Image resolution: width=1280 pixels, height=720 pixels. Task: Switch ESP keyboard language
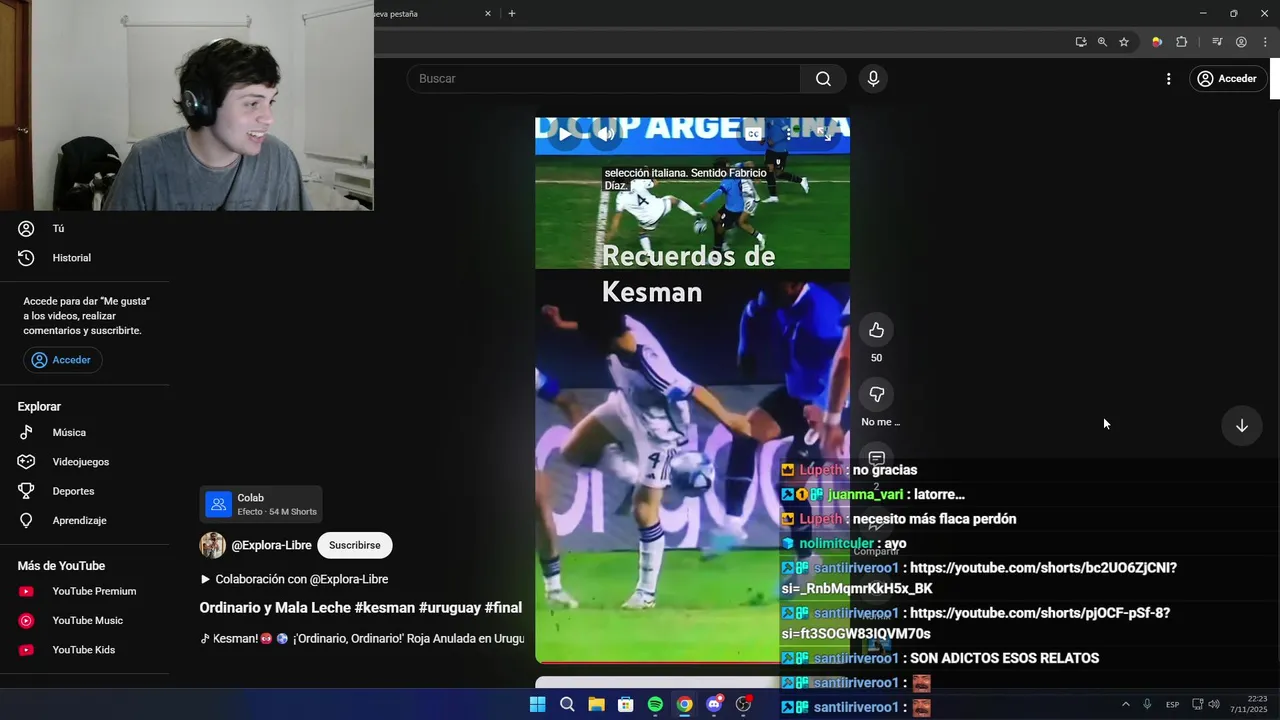pos(1172,705)
